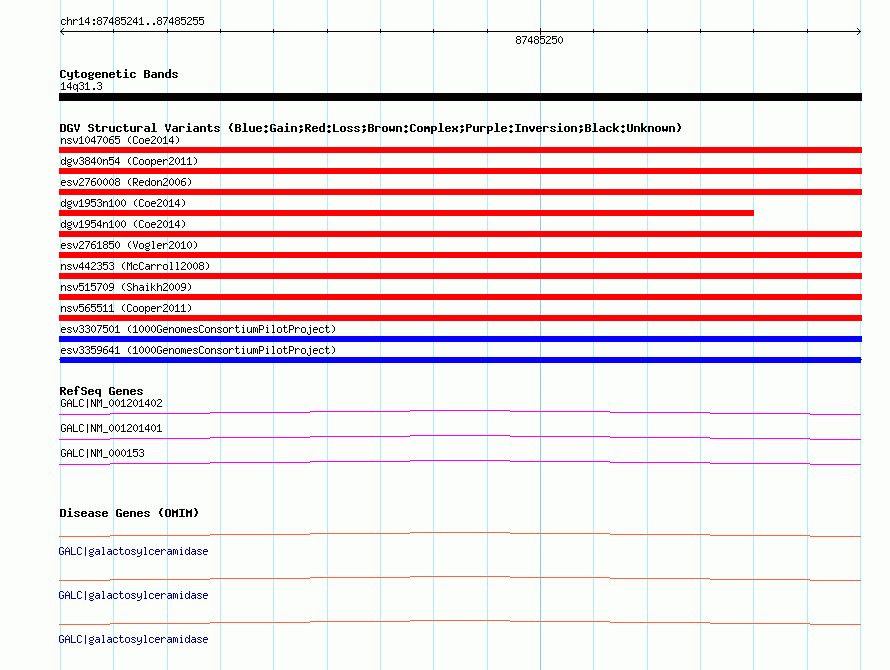This screenshot has width=890, height=670.
Task: Click the left arrow end of the ruler
Action: (x=62, y=32)
